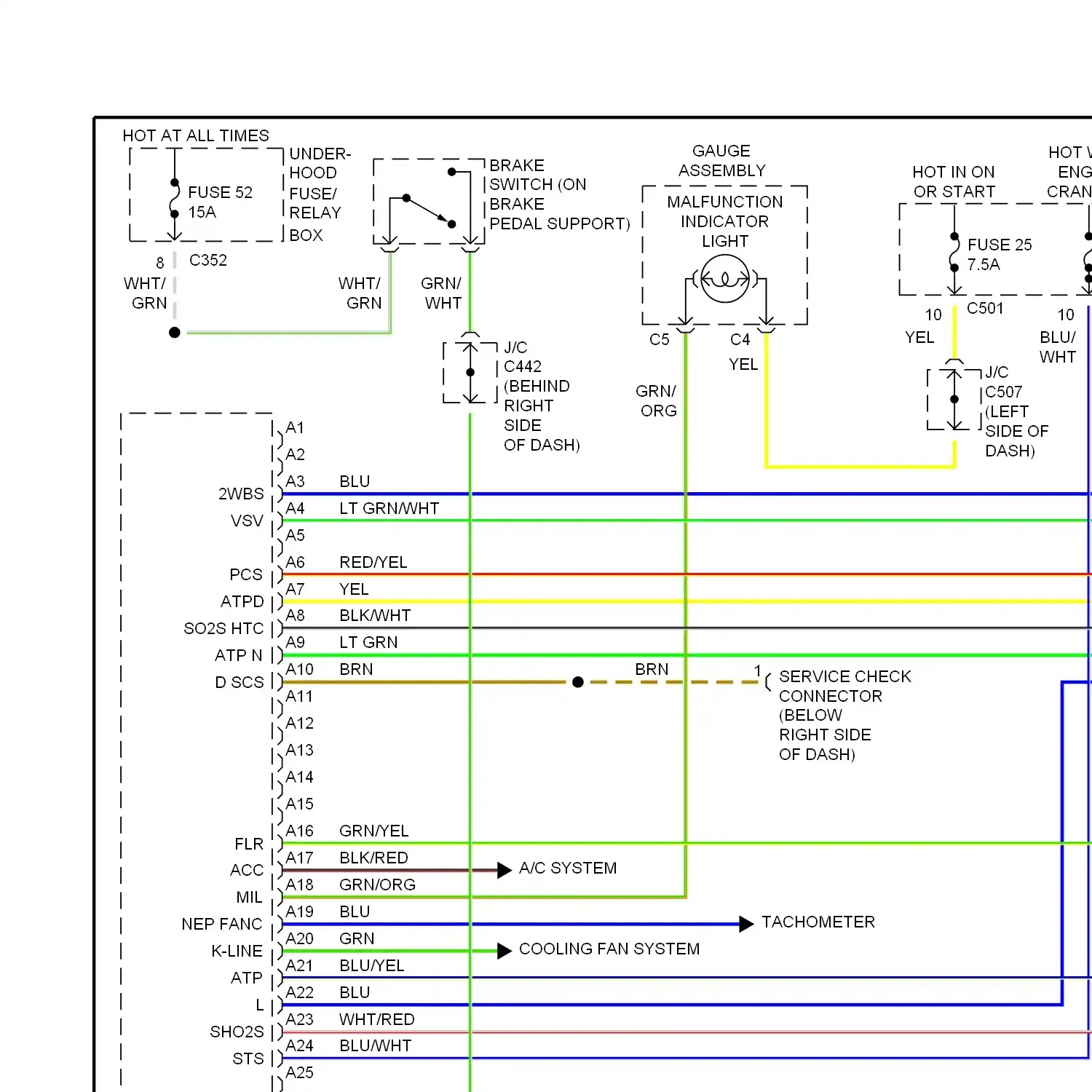
Task: Click the COOLING FAN SYSTEM arrow
Action: click(505, 951)
